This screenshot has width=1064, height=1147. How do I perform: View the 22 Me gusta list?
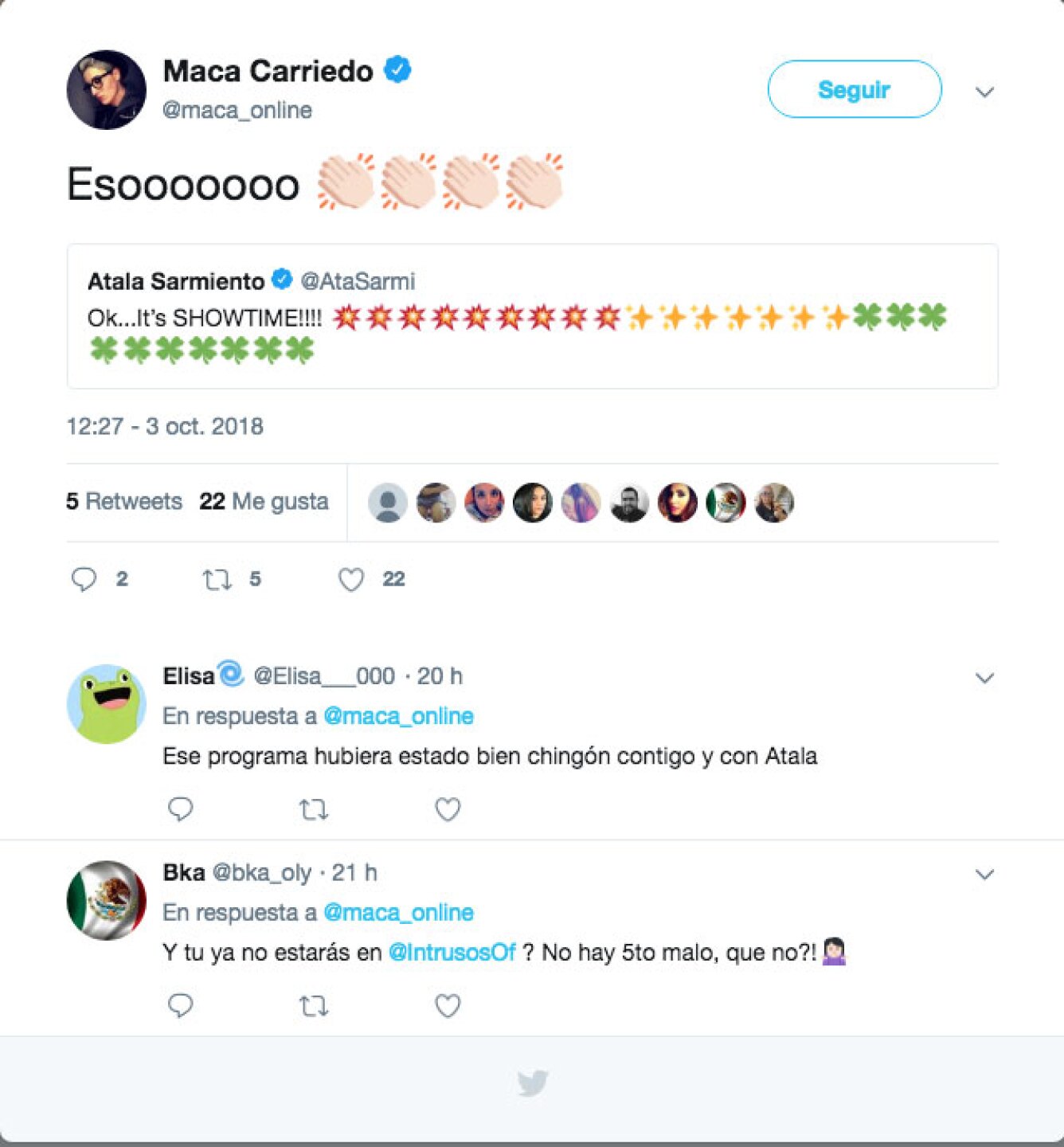(x=264, y=501)
